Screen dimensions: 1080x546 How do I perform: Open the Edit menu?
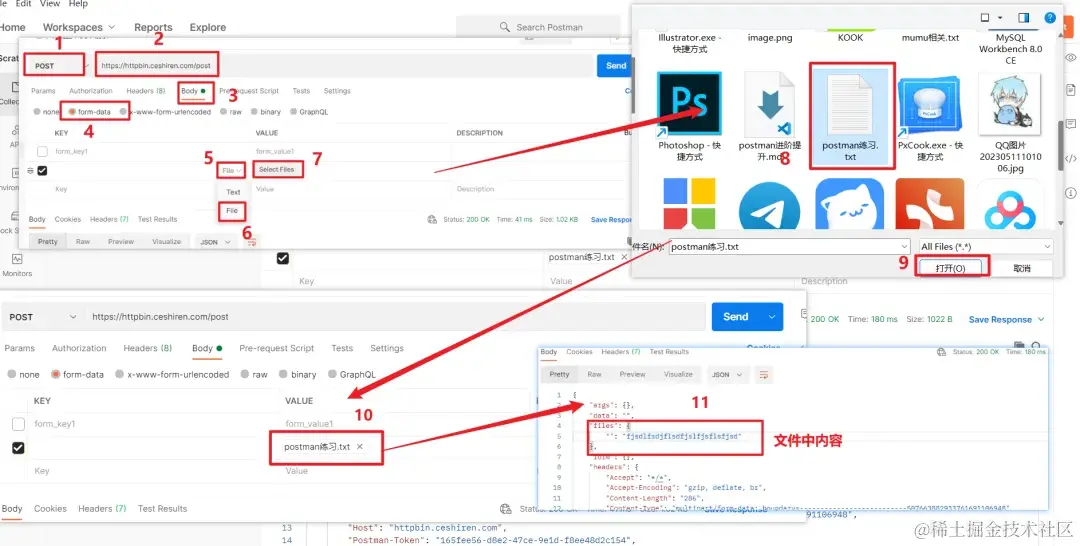tap(23, 3)
